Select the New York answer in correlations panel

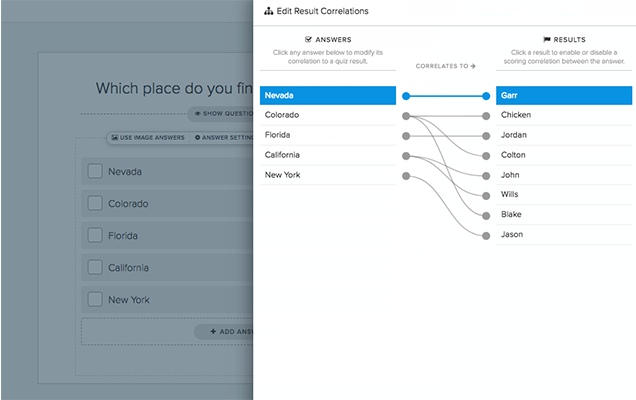[328, 175]
